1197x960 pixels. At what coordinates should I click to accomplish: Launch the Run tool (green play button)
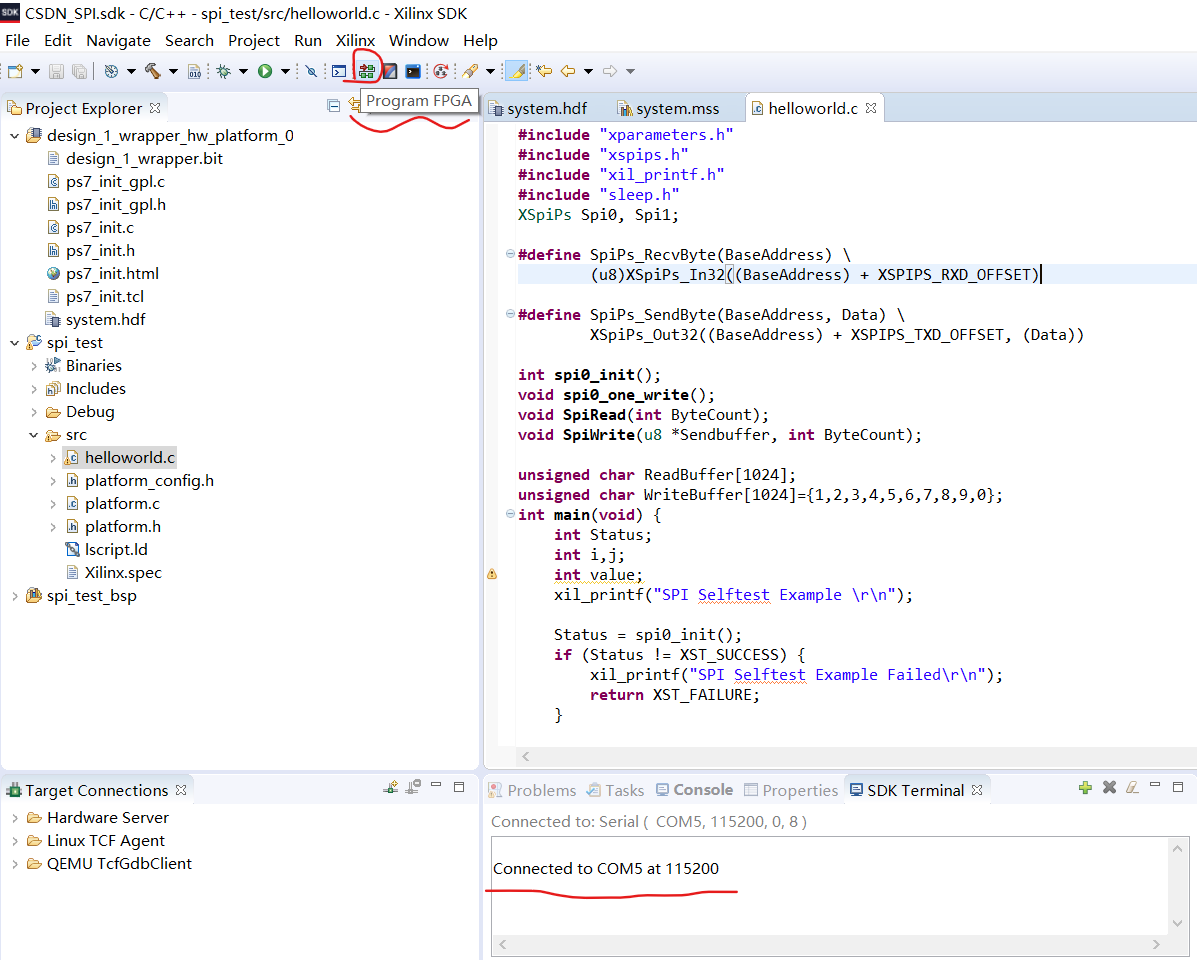click(x=263, y=71)
